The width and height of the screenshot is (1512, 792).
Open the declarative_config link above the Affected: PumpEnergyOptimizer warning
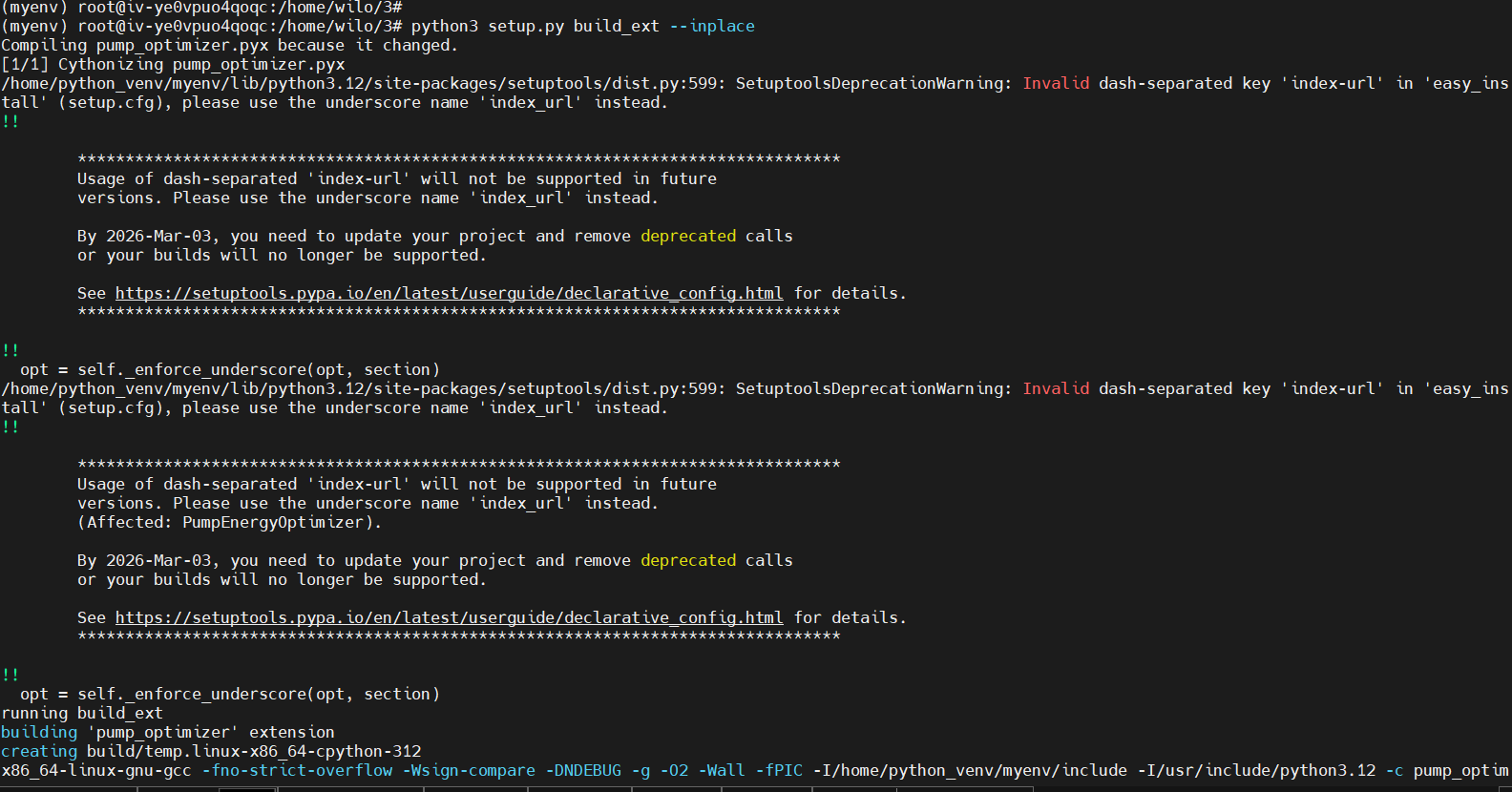(450, 293)
